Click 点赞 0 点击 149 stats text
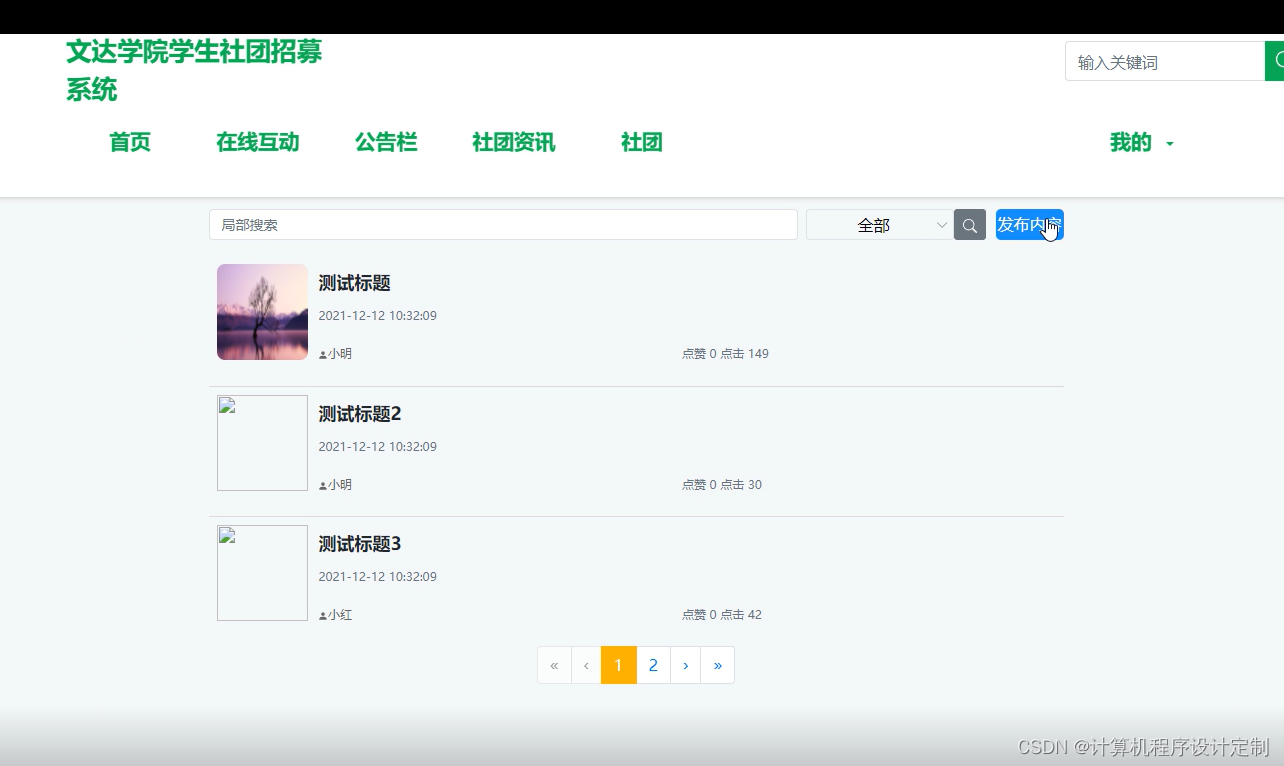Viewport: 1284px width, 766px height. (x=725, y=354)
